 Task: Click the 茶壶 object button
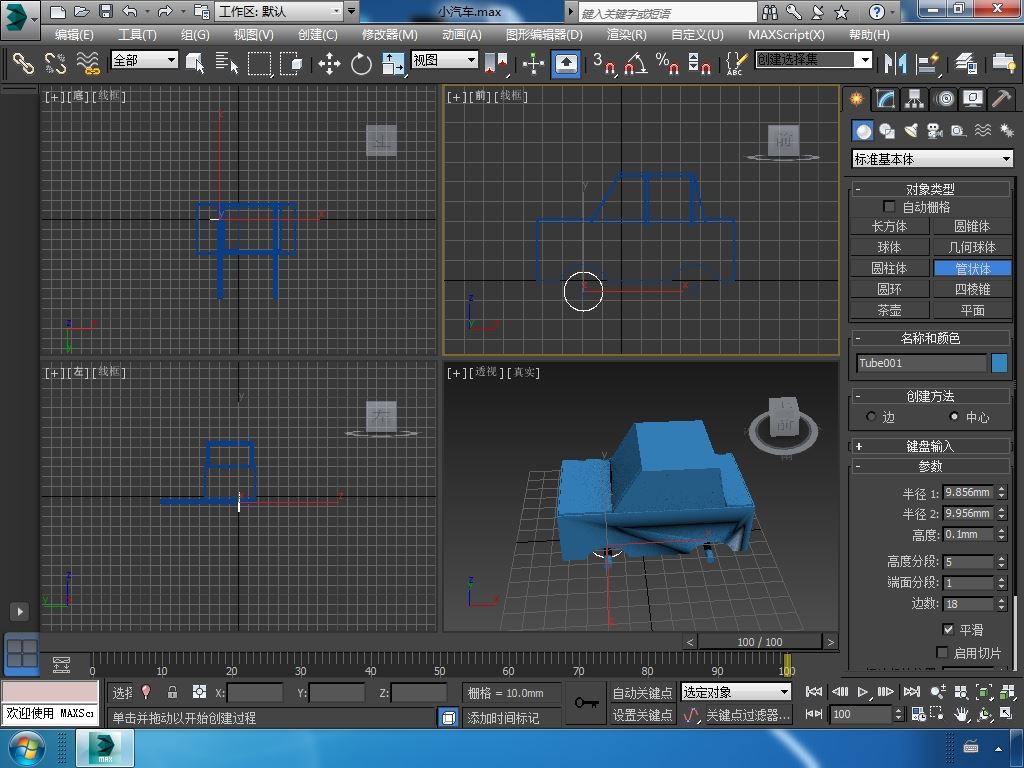889,310
